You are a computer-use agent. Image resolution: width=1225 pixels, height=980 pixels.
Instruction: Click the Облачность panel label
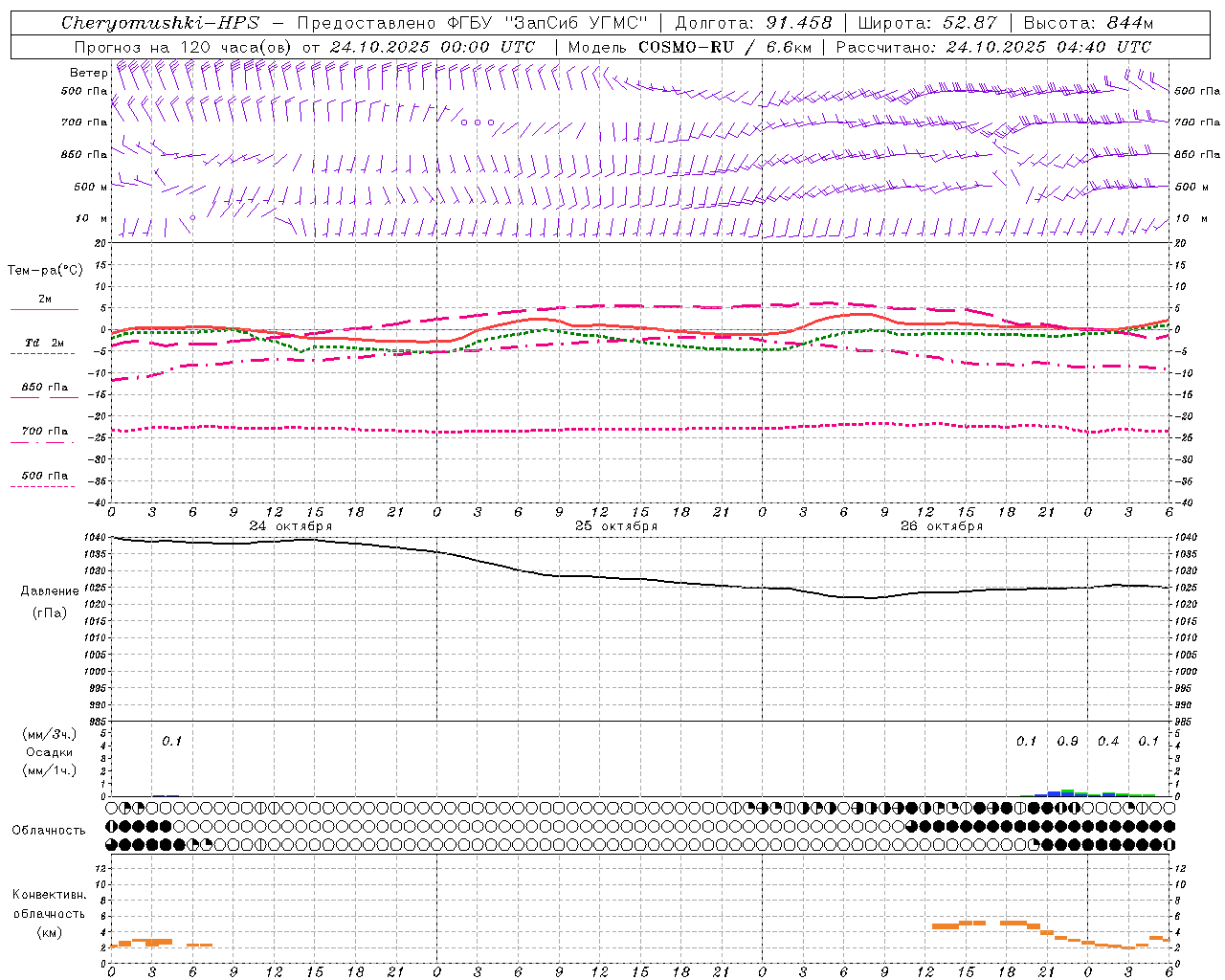(49, 831)
